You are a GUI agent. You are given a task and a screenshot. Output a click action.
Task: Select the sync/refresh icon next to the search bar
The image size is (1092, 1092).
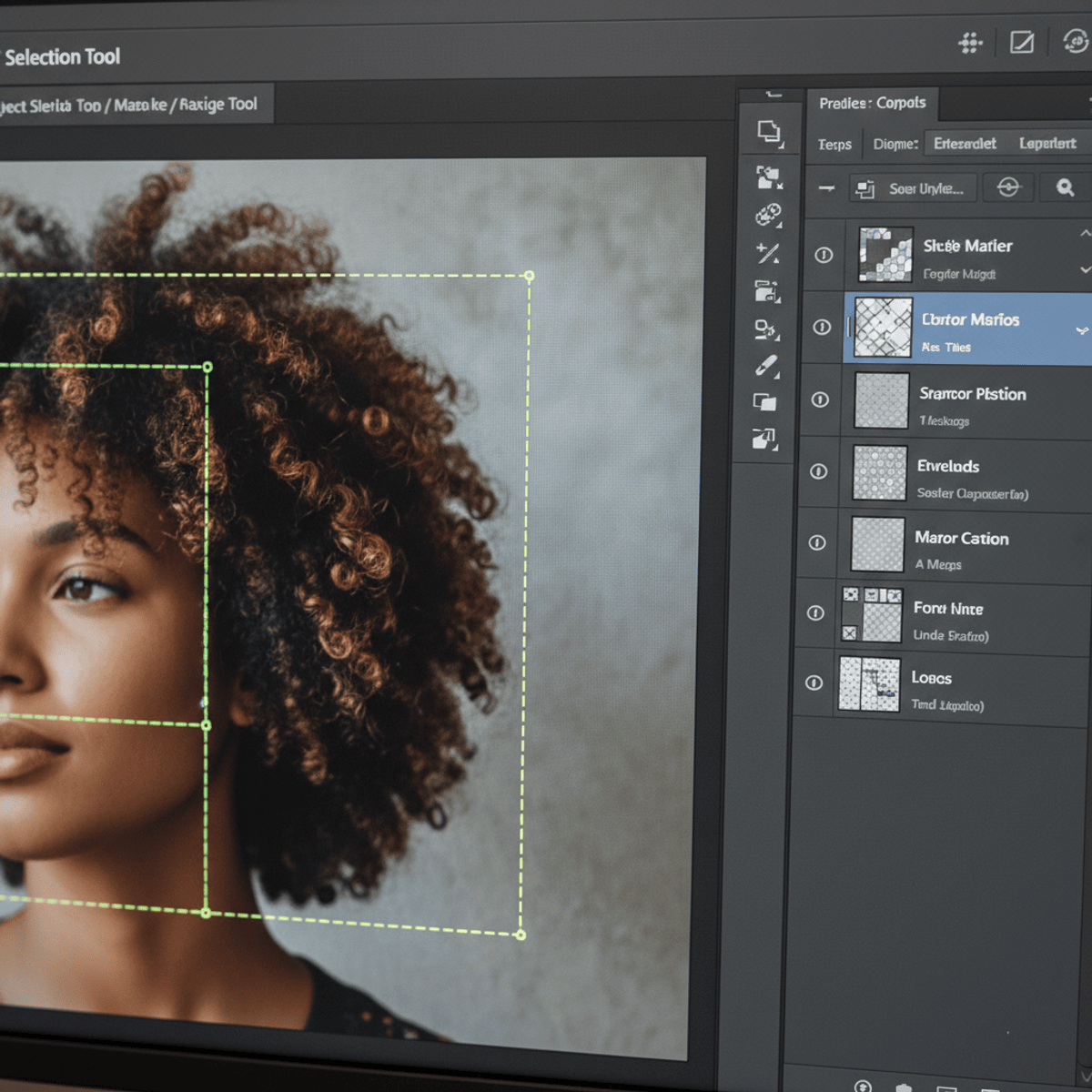click(1008, 187)
